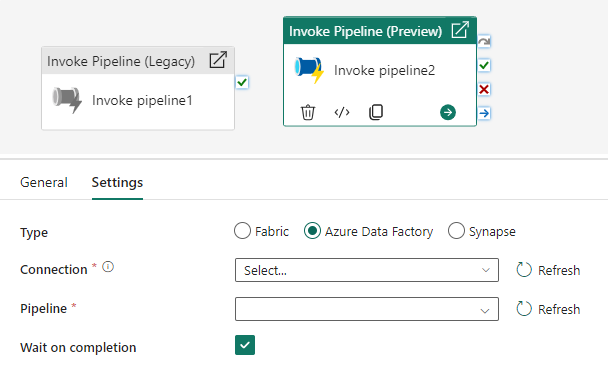Switch to the General tab
The height and width of the screenshot is (389, 608).
click(44, 182)
